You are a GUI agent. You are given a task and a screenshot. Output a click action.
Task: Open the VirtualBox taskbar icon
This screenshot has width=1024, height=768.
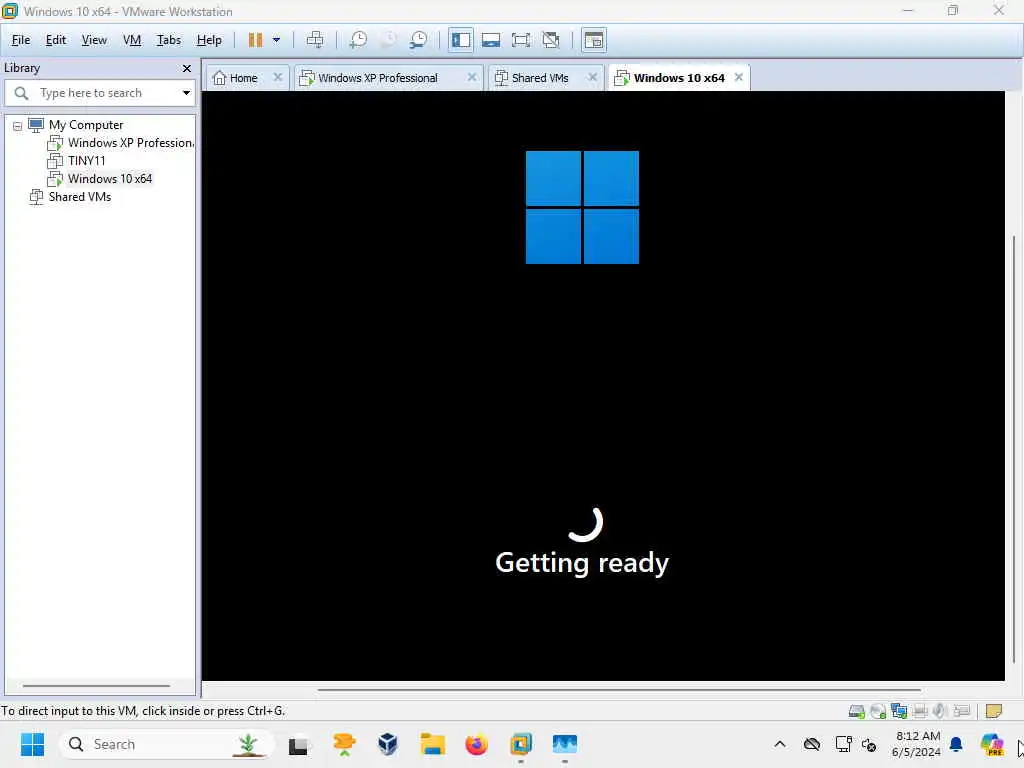click(x=388, y=744)
